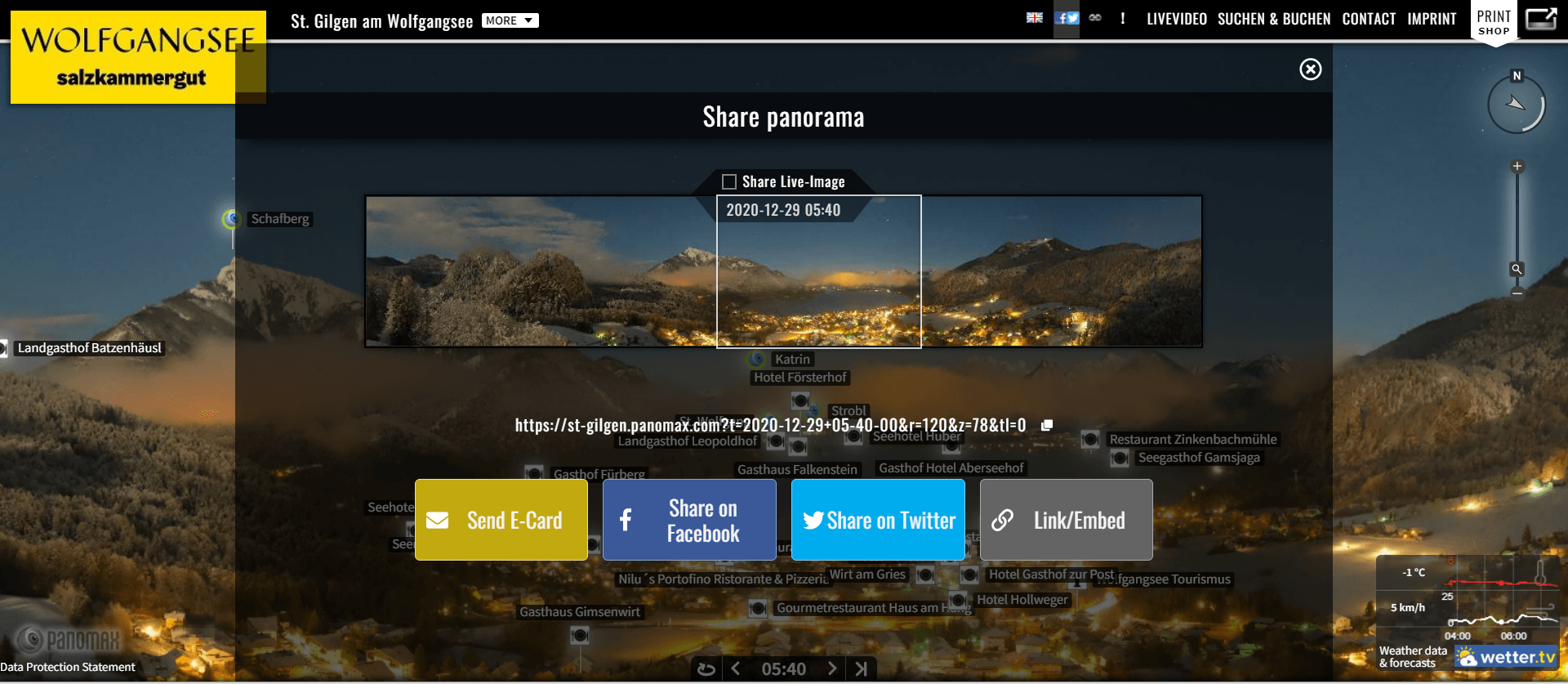Click the Katrin webcam marker icon

point(757,359)
